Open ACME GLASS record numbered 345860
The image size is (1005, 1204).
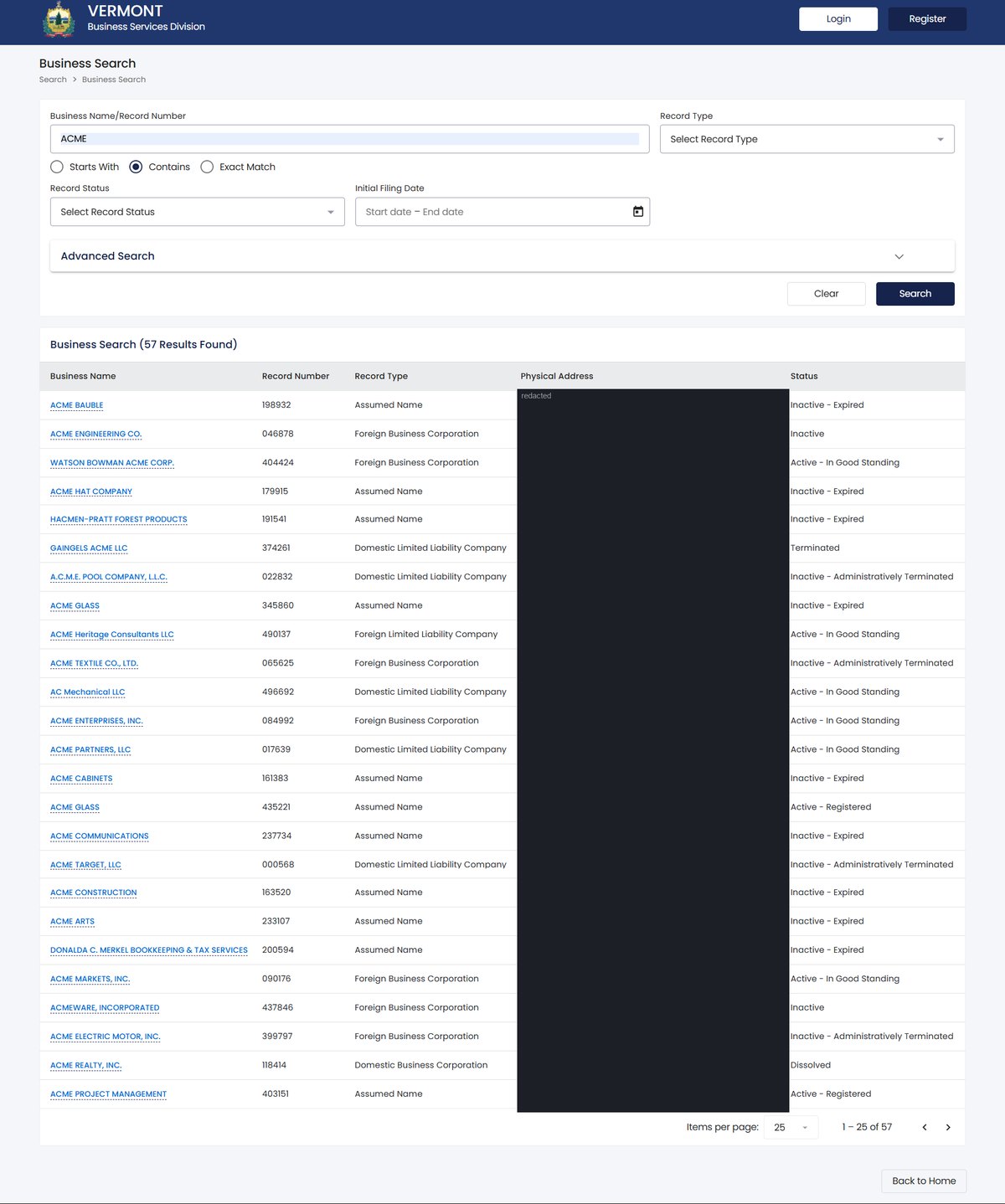[x=75, y=605]
